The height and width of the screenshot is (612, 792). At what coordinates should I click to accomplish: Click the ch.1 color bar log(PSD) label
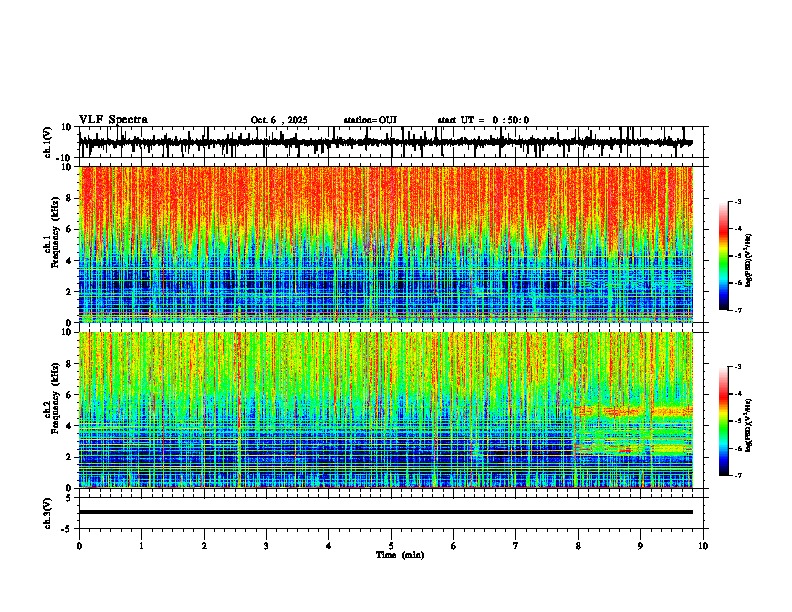pyautogui.click(x=749, y=261)
